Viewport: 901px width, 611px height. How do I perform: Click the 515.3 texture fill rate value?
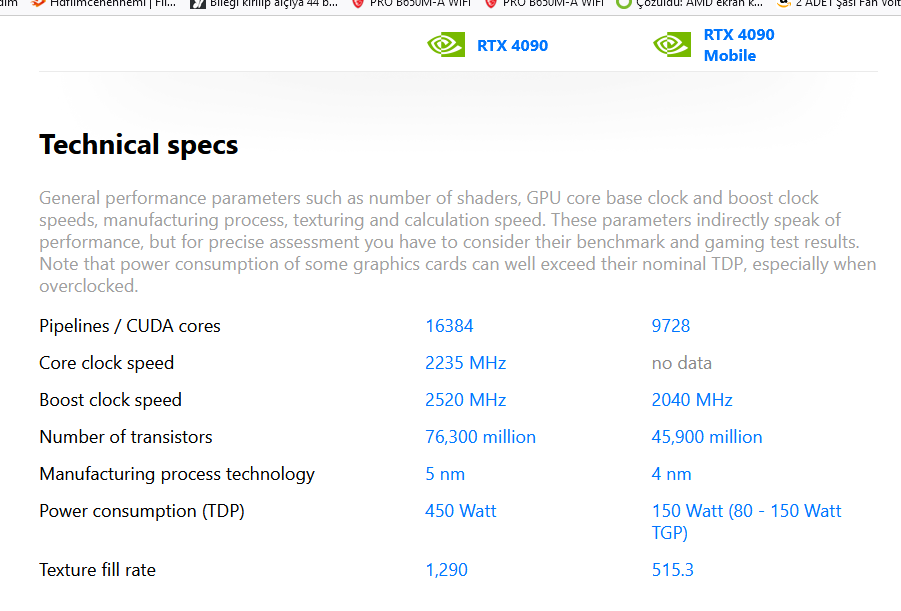coord(672,570)
